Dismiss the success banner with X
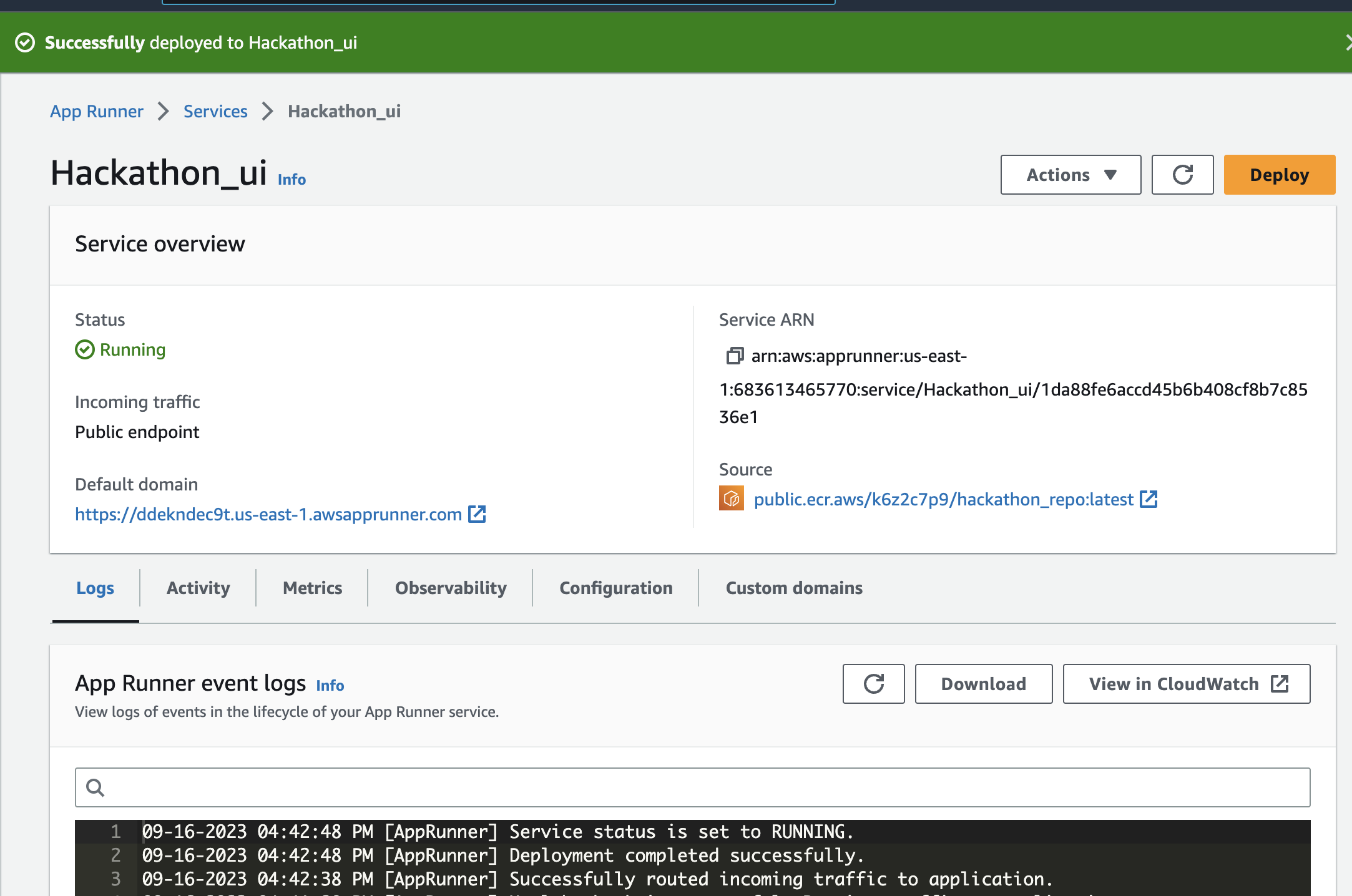Image resolution: width=1352 pixels, height=896 pixels. [1347, 42]
